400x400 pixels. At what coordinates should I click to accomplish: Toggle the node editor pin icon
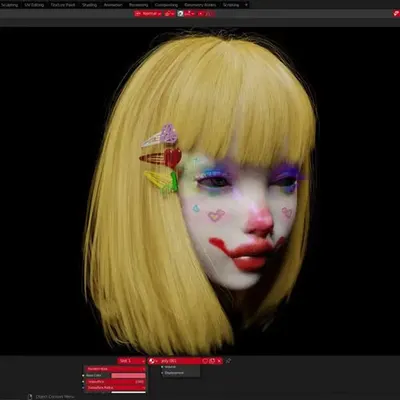click(228, 361)
